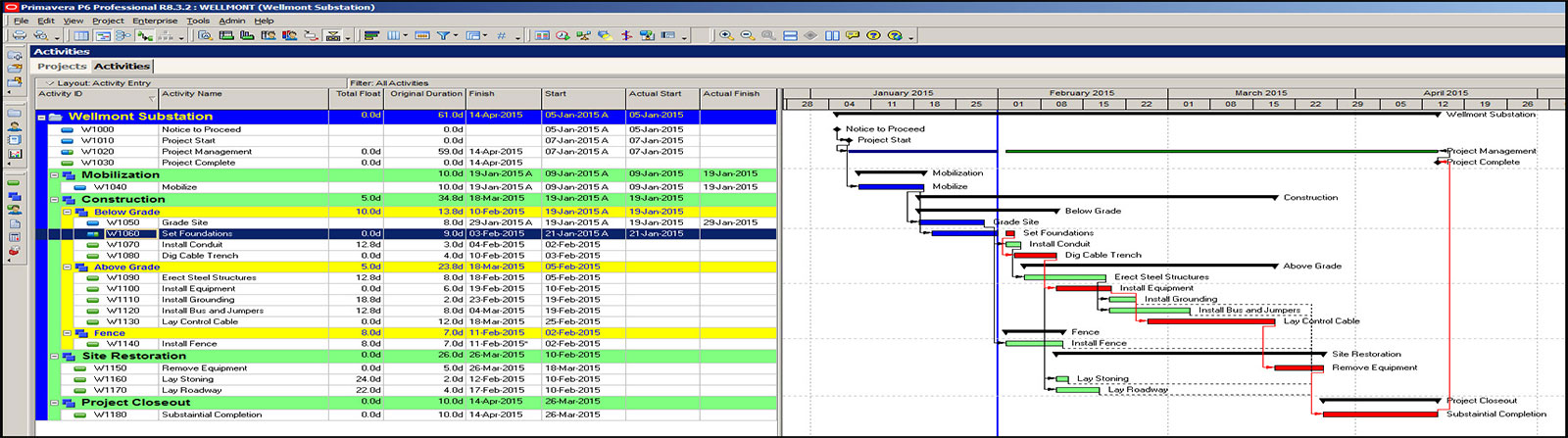Click the WBS icon in the left sidebar
This screenshot has height=438, width=1568.
click(x=14, y=196)
